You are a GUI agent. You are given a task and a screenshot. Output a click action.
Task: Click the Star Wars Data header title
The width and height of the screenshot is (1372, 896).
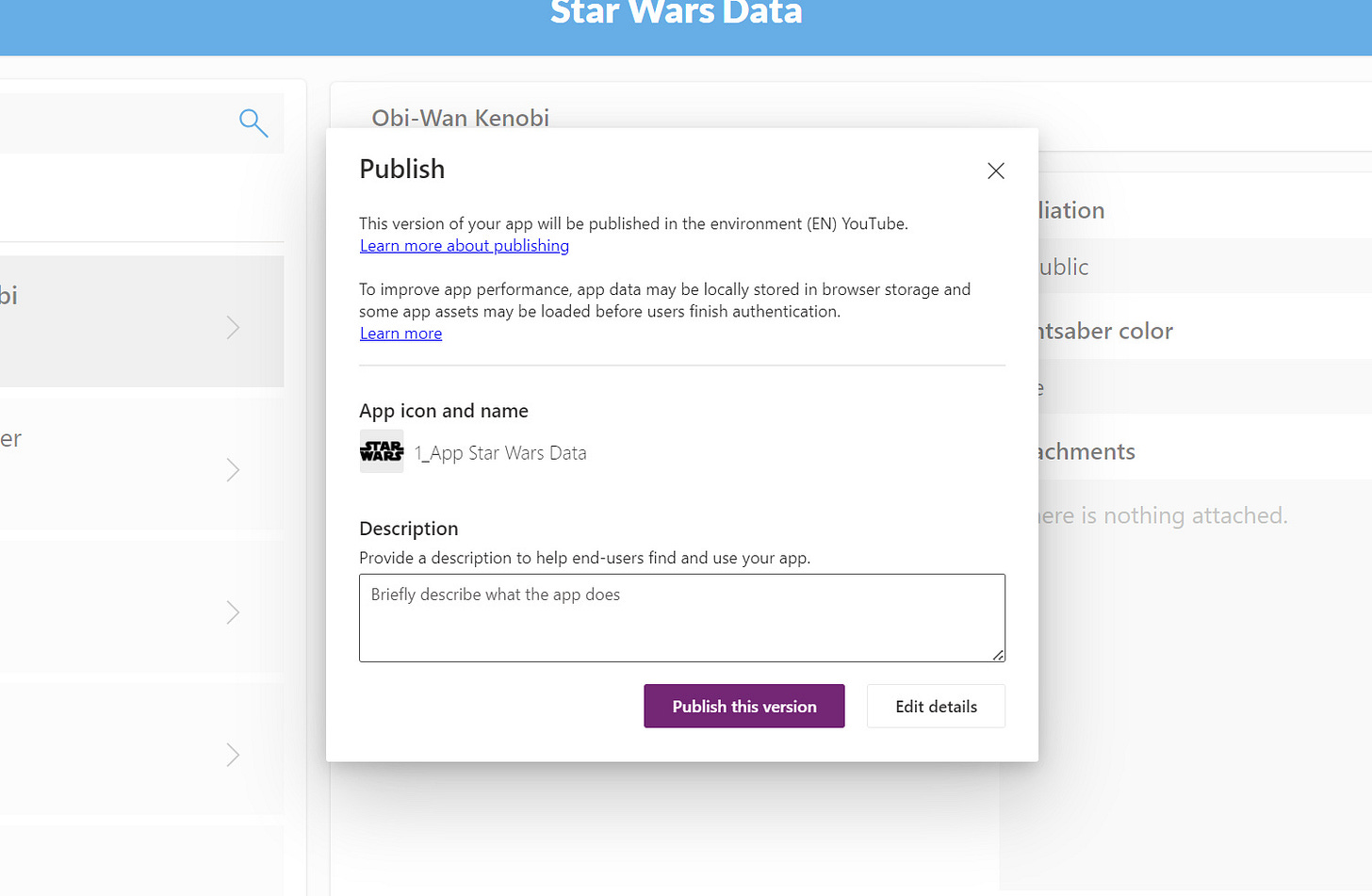click(676, 12)
